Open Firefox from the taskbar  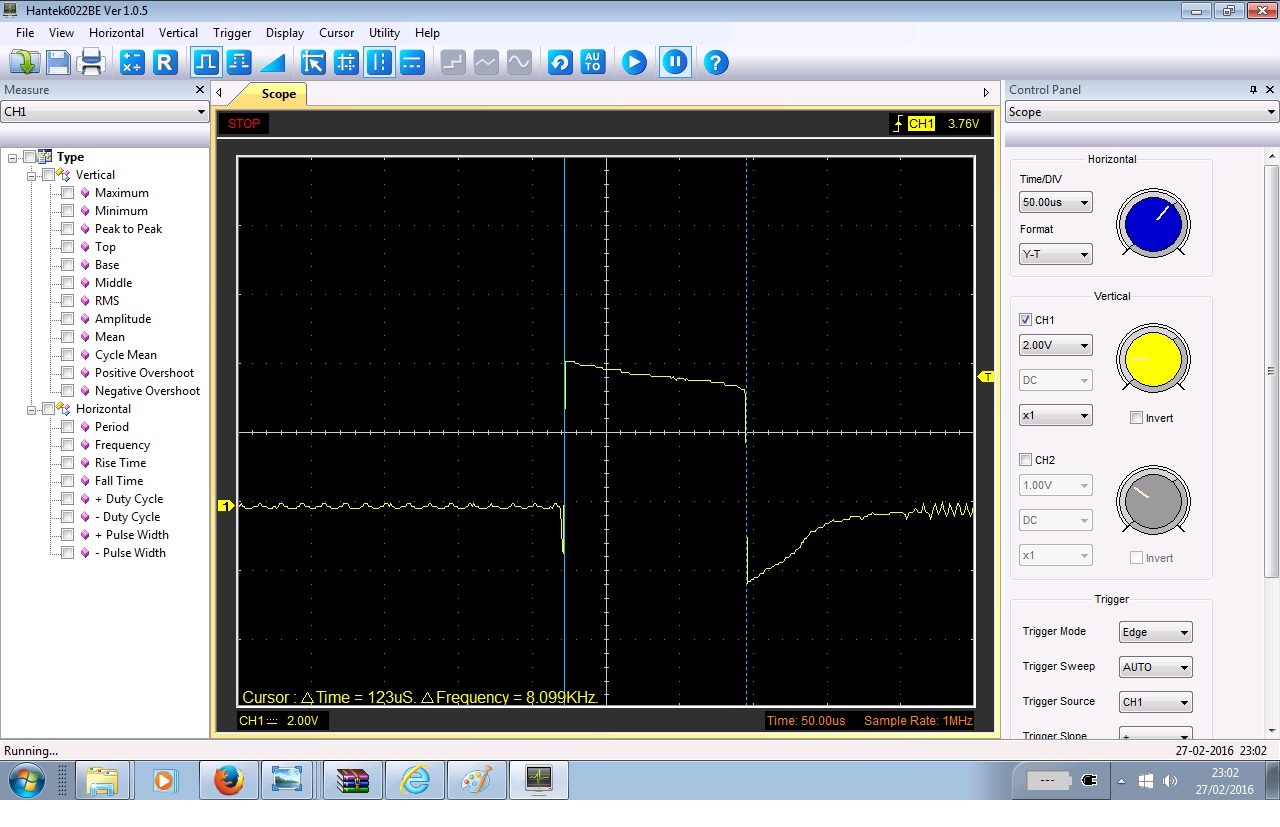pyautogui.click(x=228, y=780)
